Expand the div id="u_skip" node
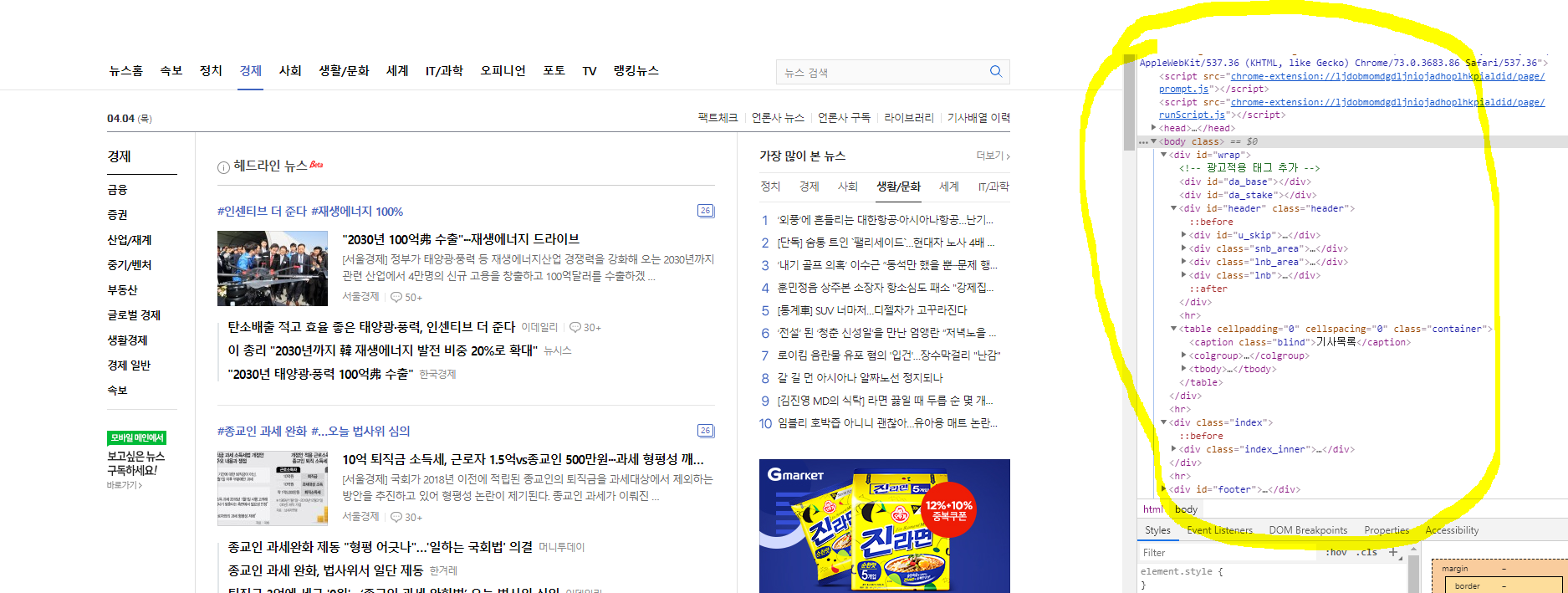Screen dimensions: 1568x593 (x=1183, y=235)
